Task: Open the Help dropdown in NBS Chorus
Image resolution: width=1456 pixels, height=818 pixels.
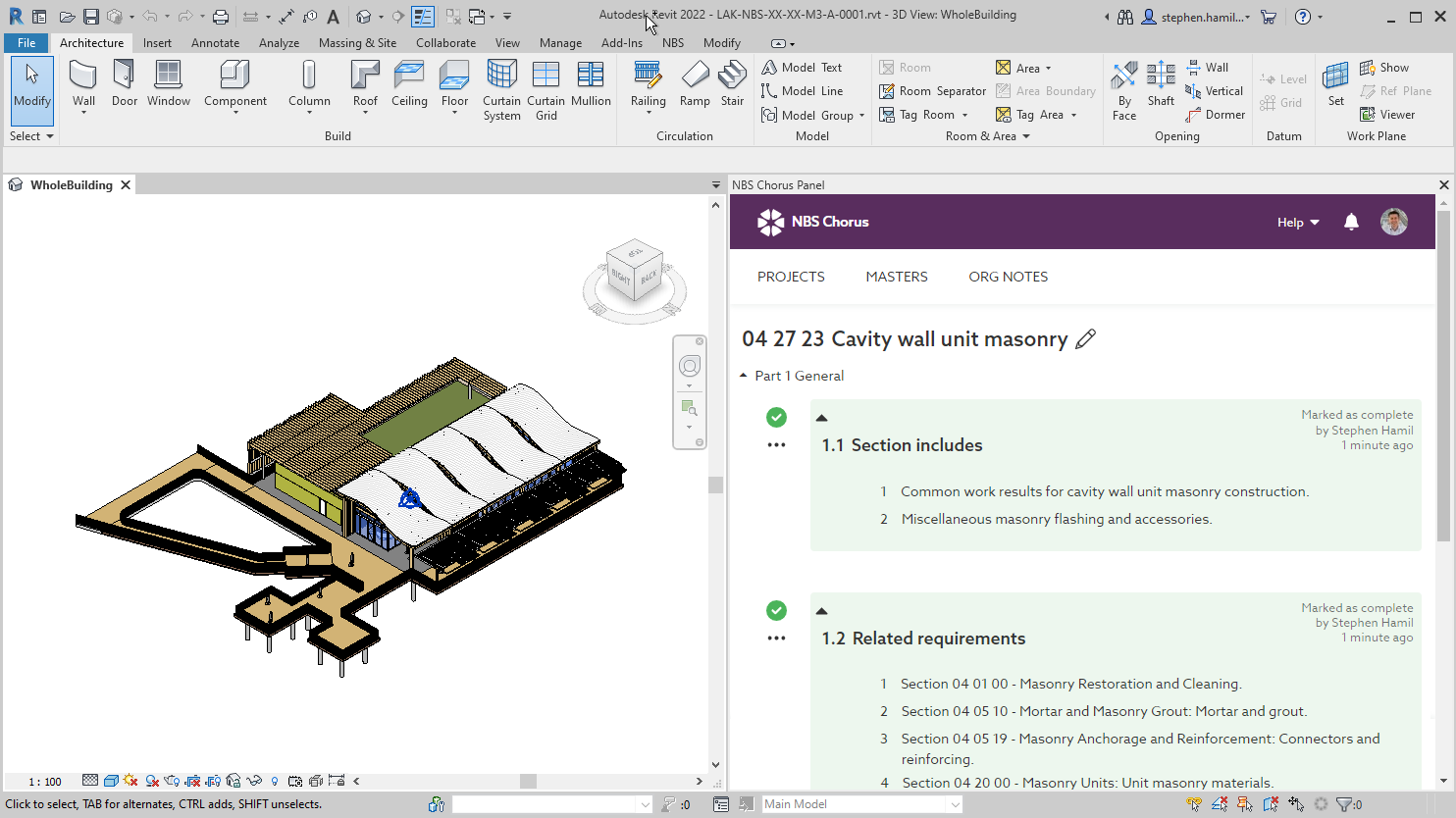Action: click(1298, 223)
